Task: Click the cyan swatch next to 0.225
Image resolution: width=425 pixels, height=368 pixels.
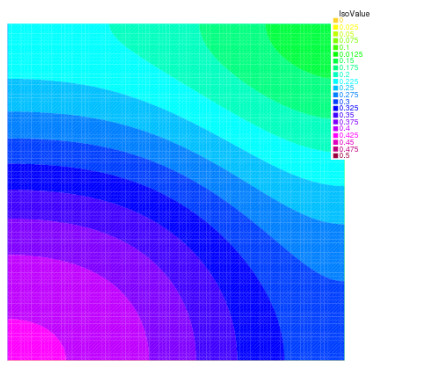Action: [335, 81]
